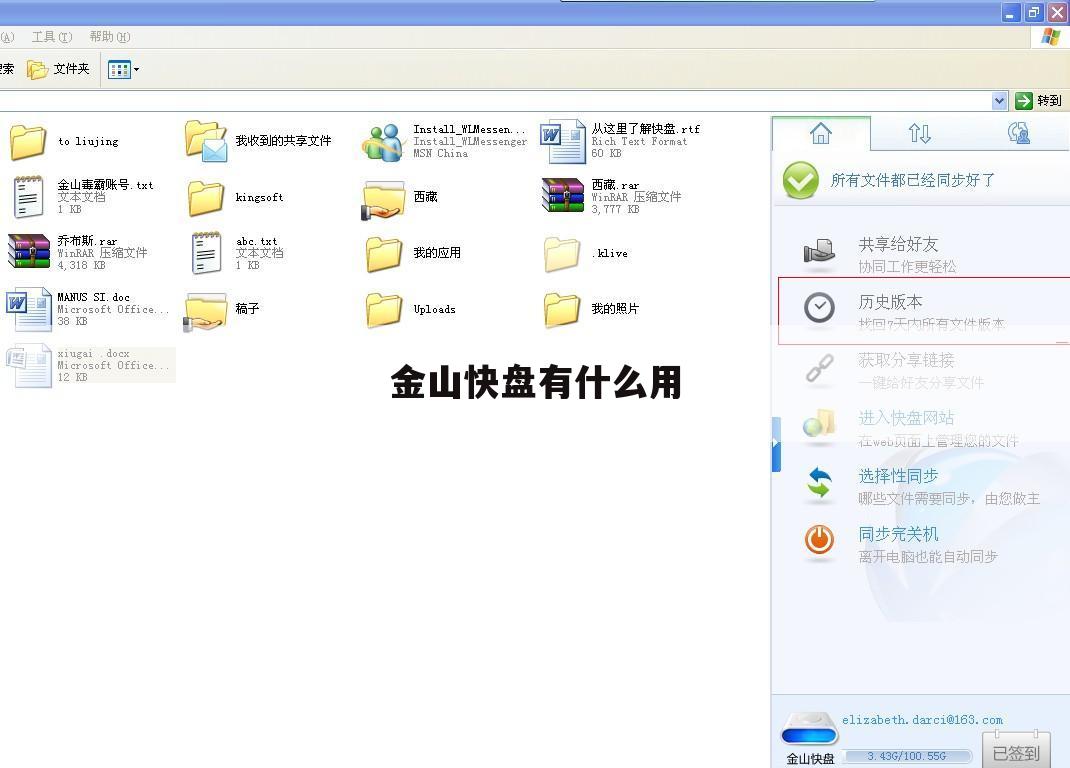Switch to the transfer arrows tab

(919, 134)
